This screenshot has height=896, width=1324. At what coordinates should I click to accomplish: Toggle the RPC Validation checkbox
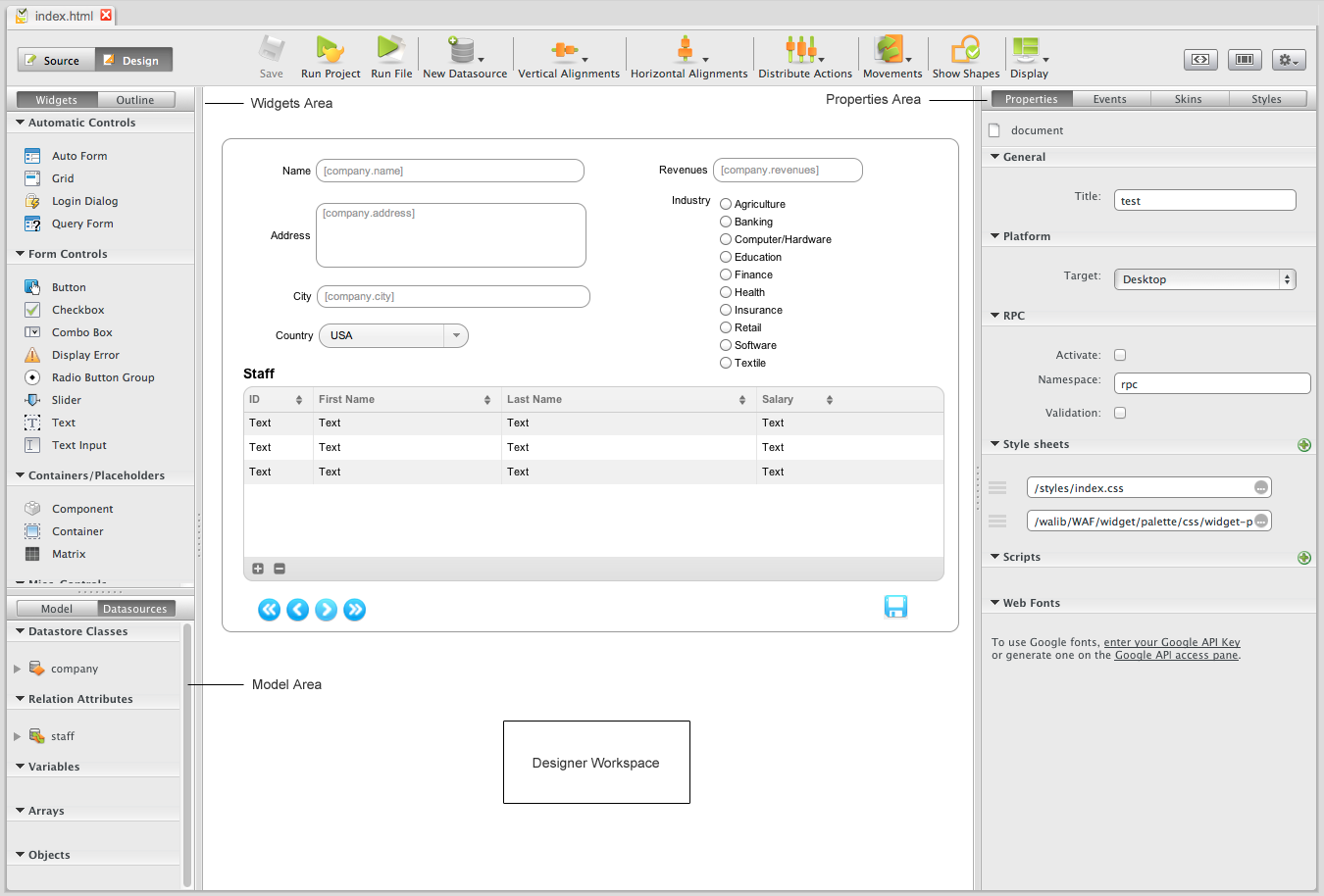[x=1120, y=413]
